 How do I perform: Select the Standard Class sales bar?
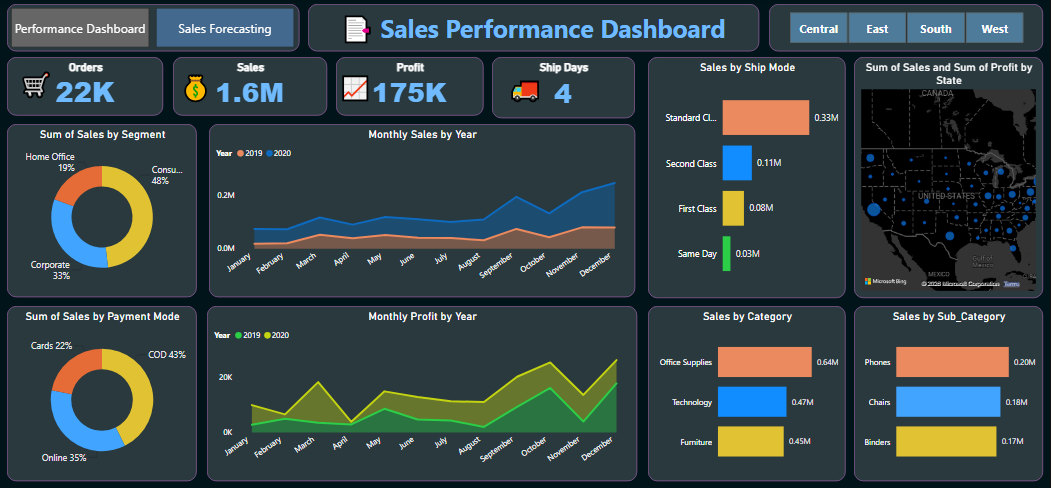coord(765,117)
